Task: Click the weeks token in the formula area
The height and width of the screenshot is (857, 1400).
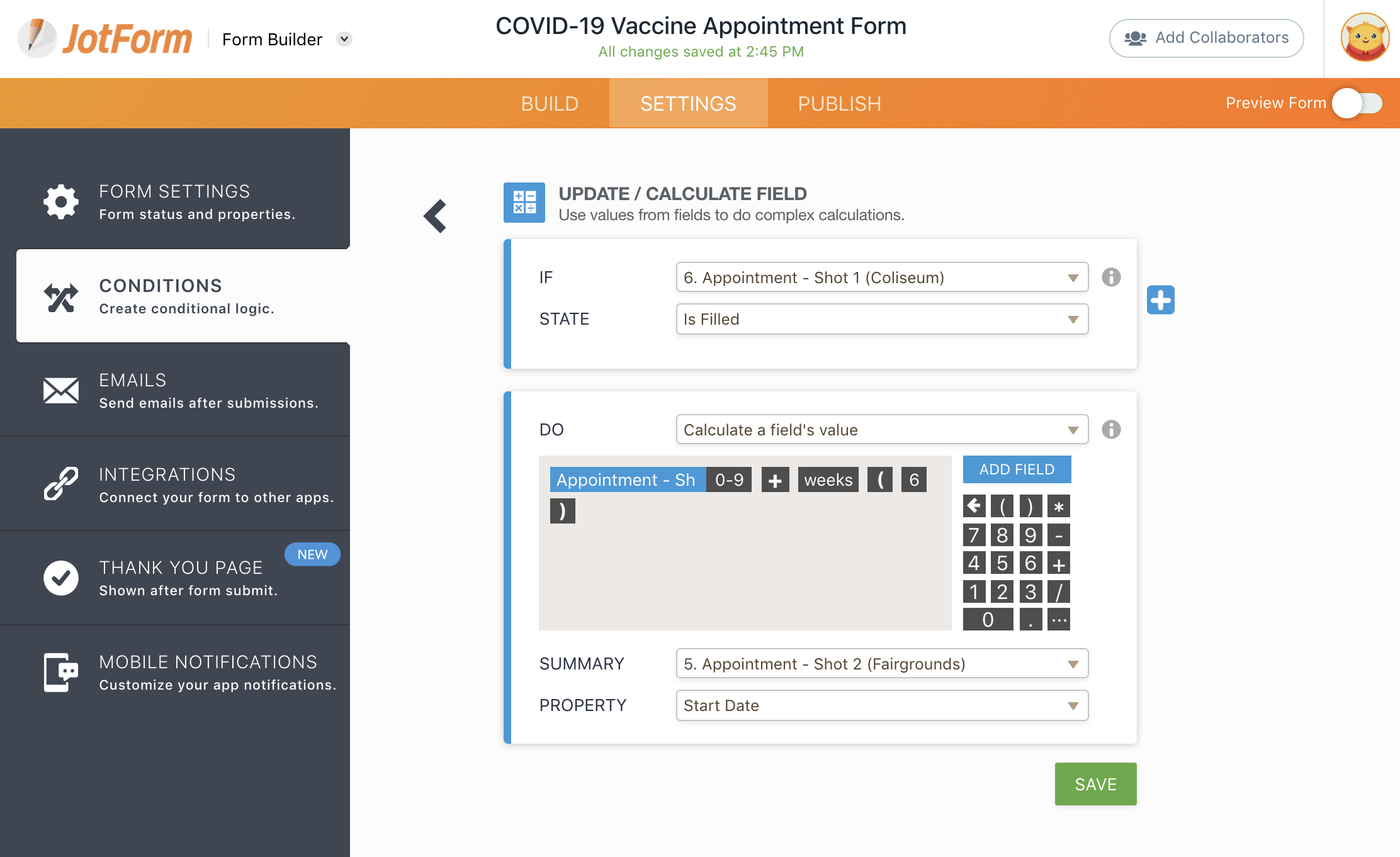Action: pos(828,480)
